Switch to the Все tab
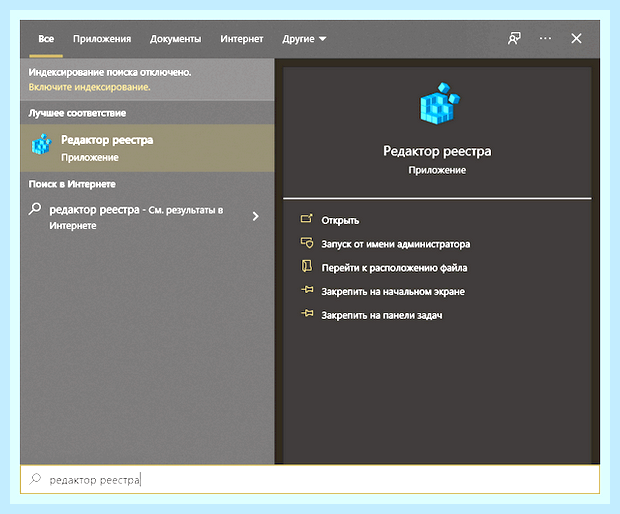This screenshot has height=514, width=620. [x=46, y=39]
